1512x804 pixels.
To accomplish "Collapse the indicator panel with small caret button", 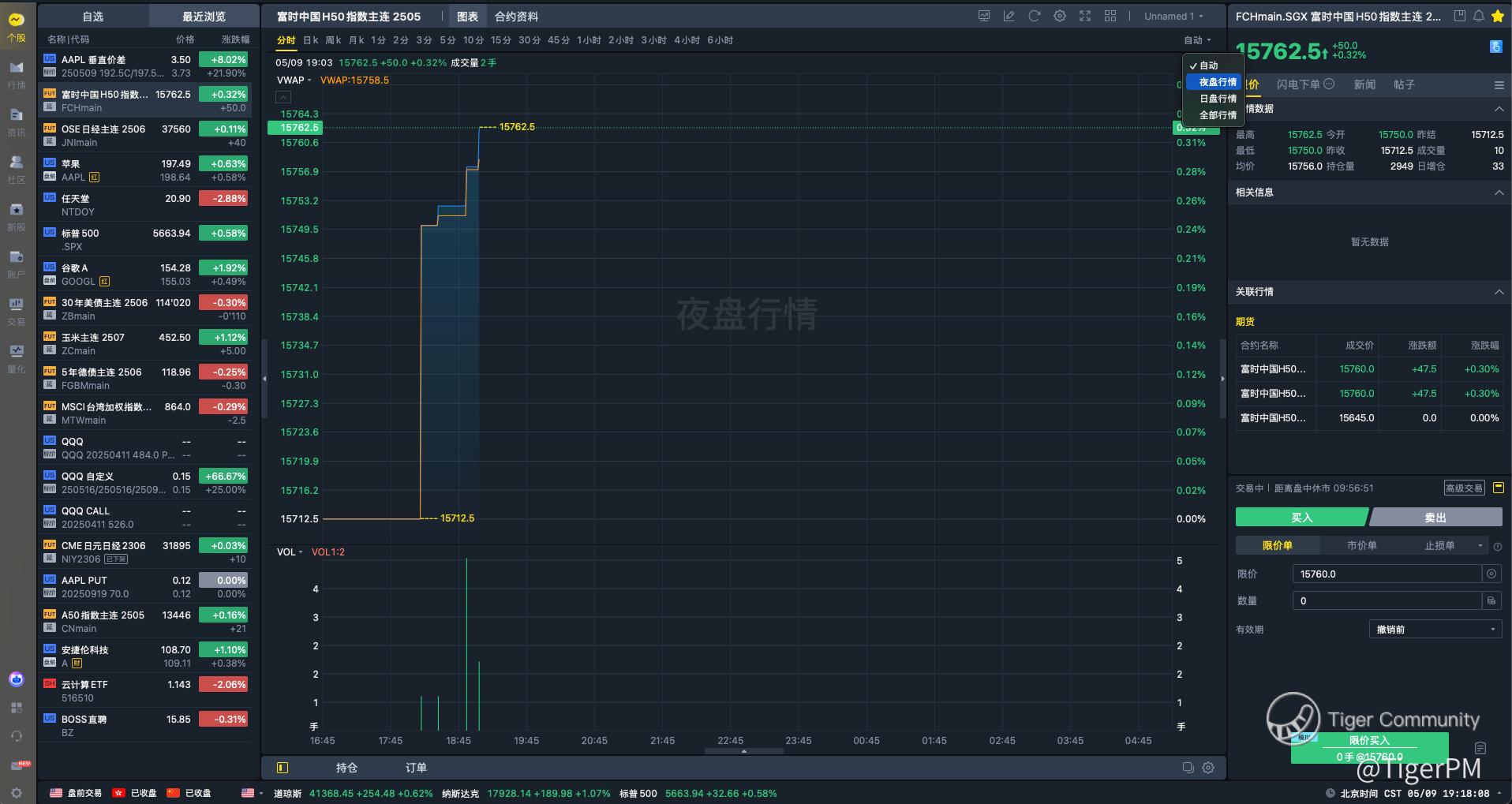I will (283, 97).
